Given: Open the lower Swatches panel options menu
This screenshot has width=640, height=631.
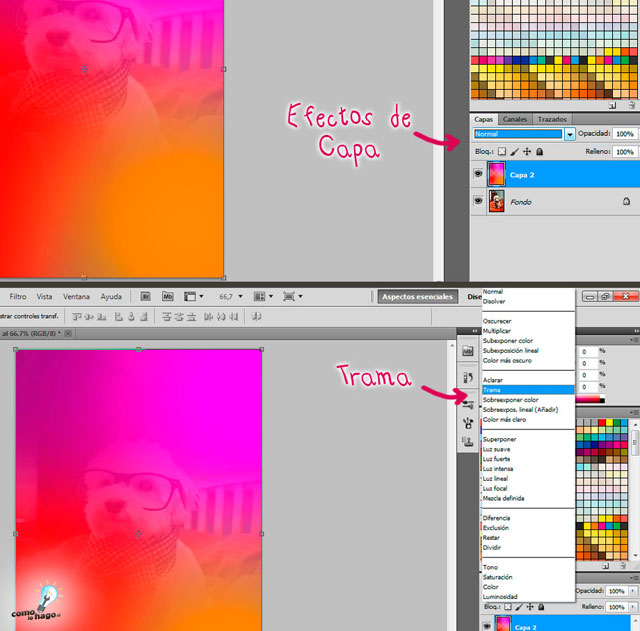Looking at the screenshot, I should point(634,413).
